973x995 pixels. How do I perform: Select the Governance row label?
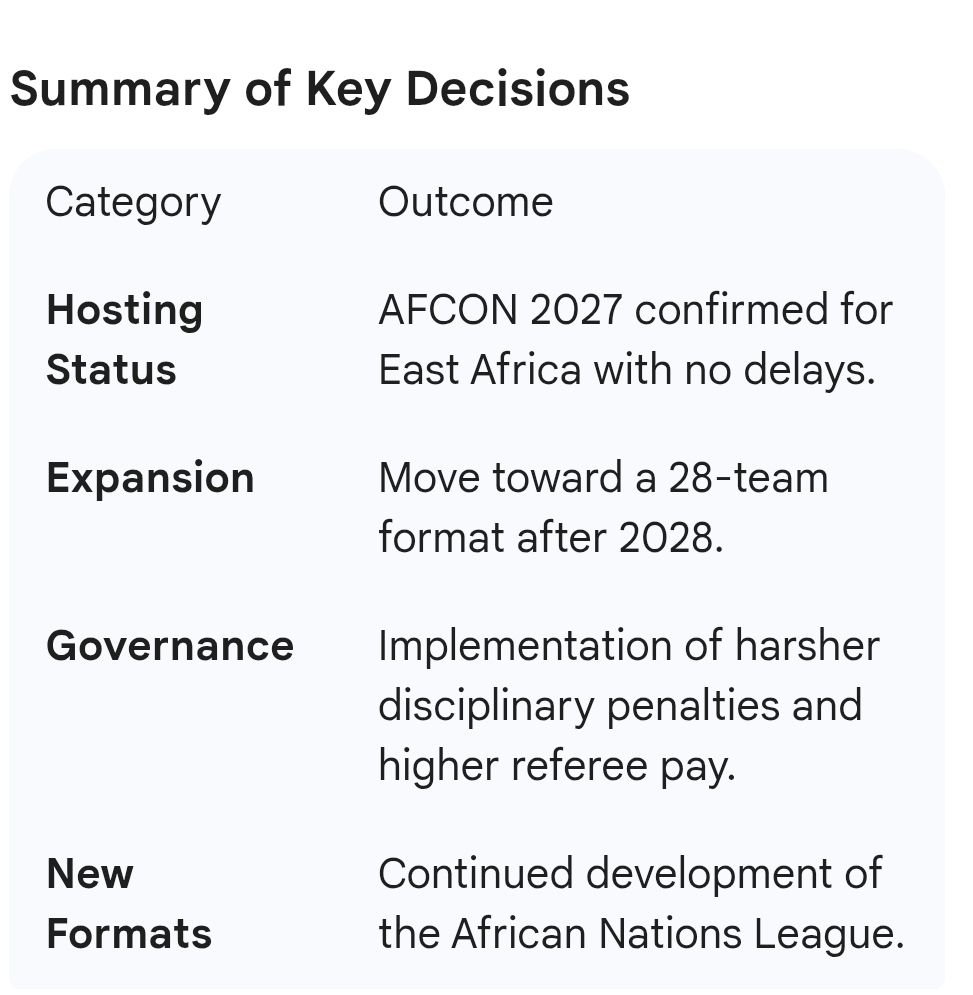pos(170,646)
